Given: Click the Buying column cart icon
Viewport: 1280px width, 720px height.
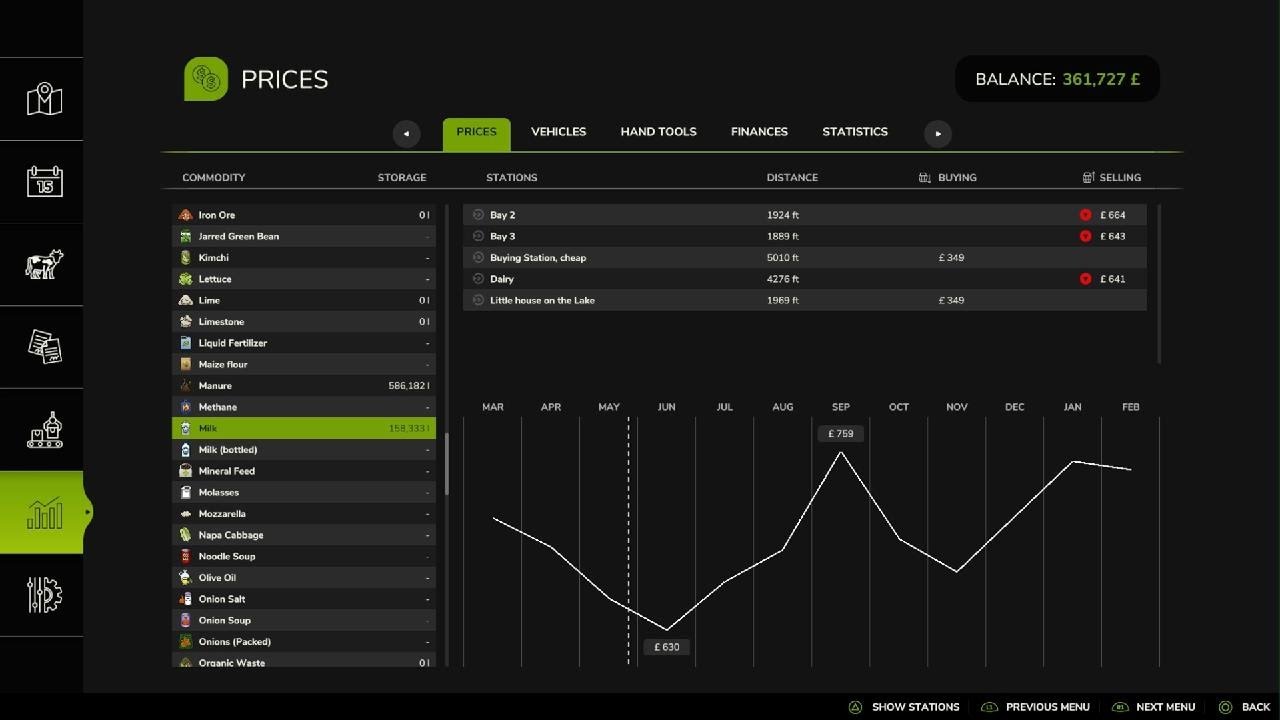Looking at the screenshot, I should [924, 177].
